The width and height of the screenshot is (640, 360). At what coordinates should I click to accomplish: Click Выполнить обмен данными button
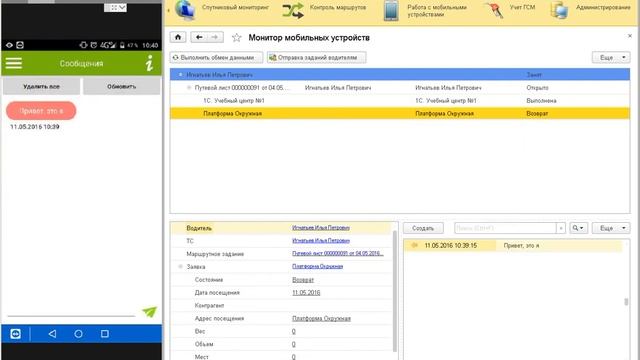[x=216, y=58]
